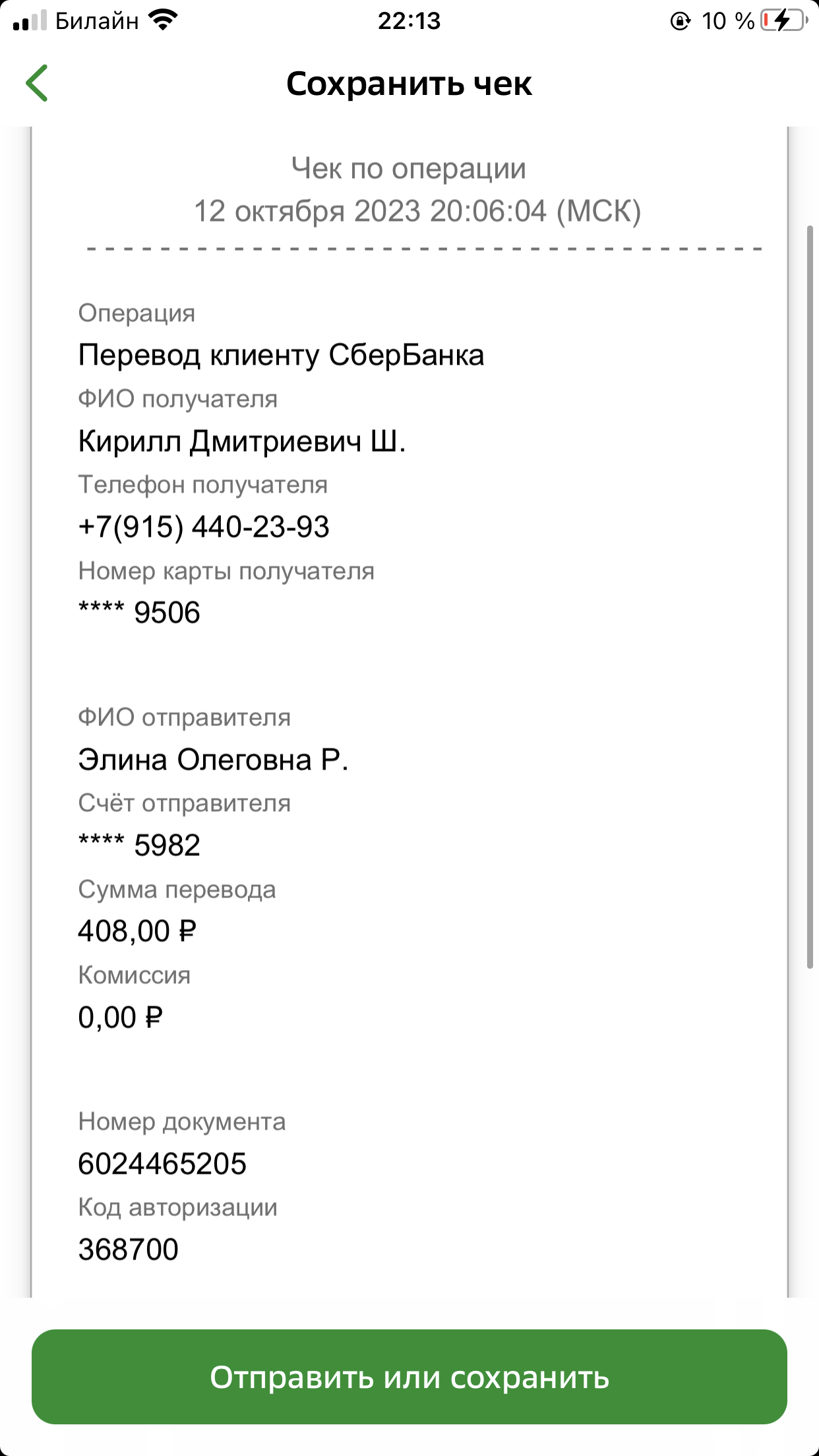Tap sender name Элина Олеговна Р.
The width and height of the screenshot is (819, 1456).
[x=213, y=760]
